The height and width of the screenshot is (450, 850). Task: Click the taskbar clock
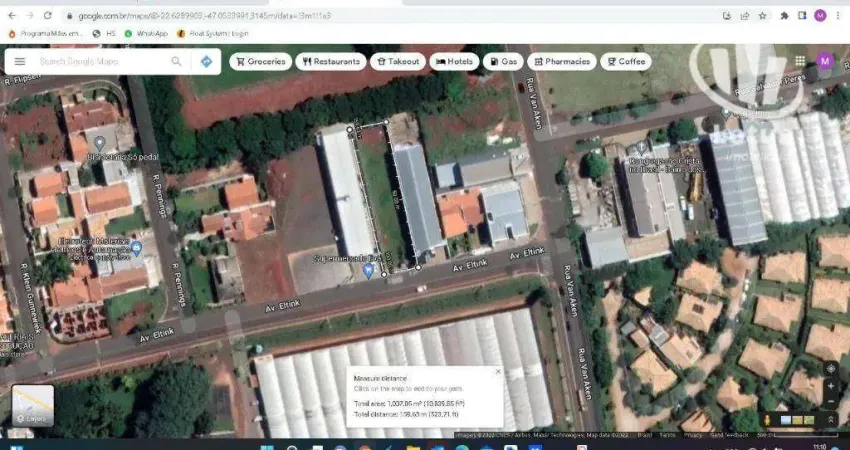(x=820, y=447)
